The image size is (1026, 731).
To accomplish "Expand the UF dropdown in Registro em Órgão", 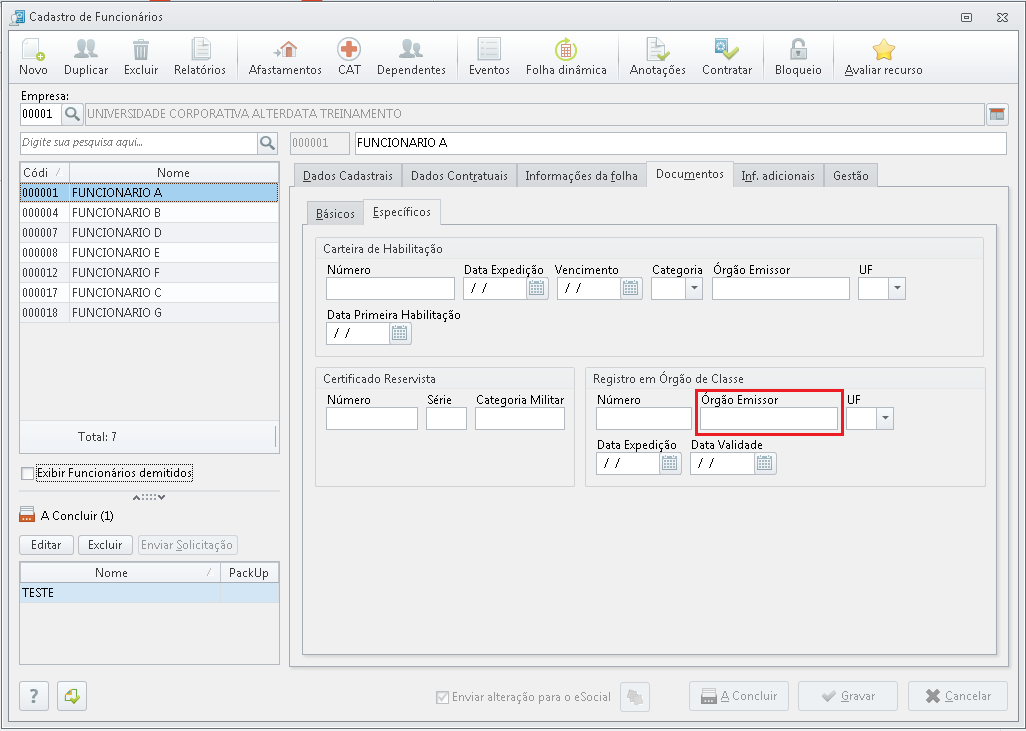I will [885, 418].
